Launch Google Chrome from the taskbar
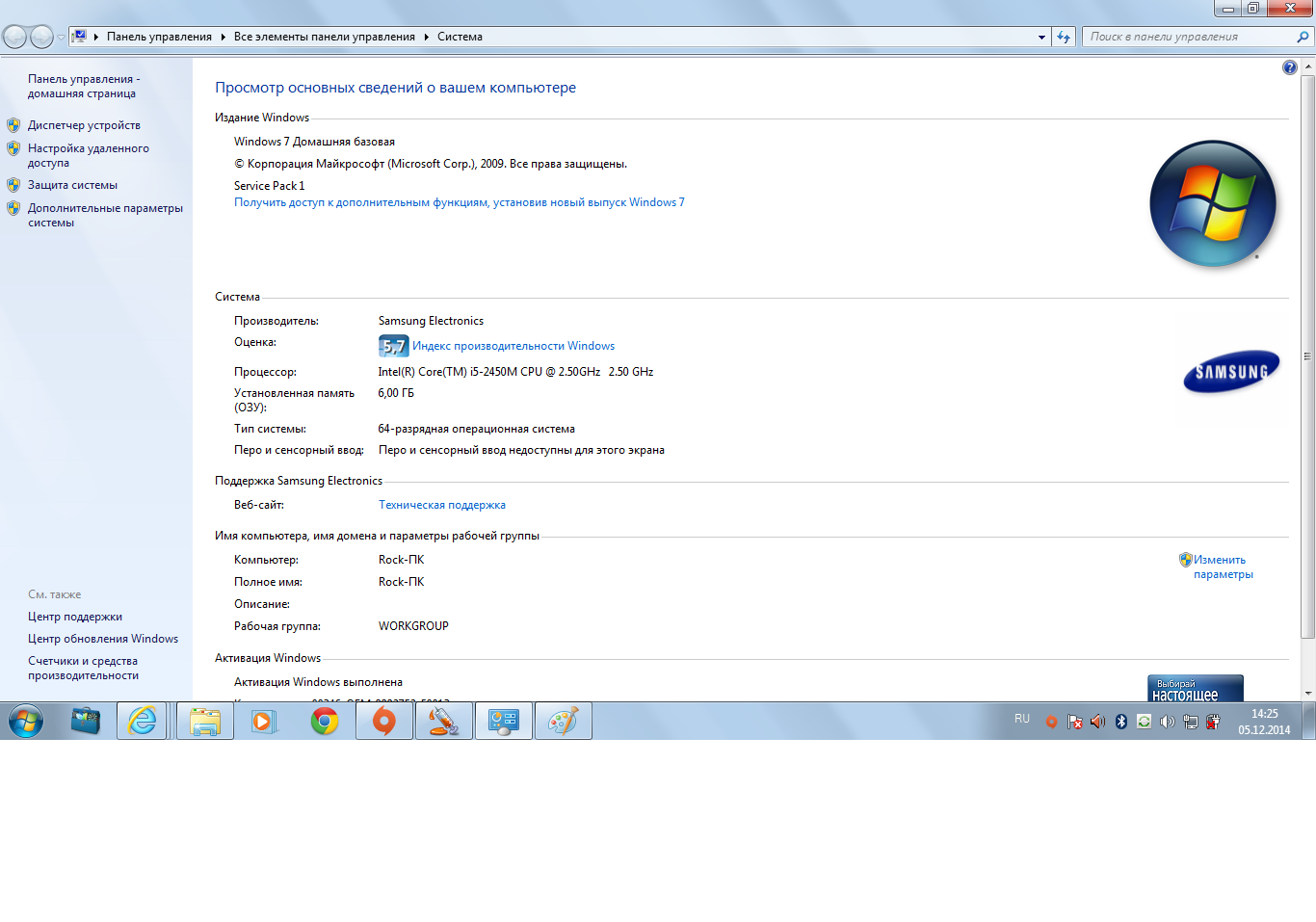The image size is (1316, 922). pyautogui.click(x=325, y=721)
